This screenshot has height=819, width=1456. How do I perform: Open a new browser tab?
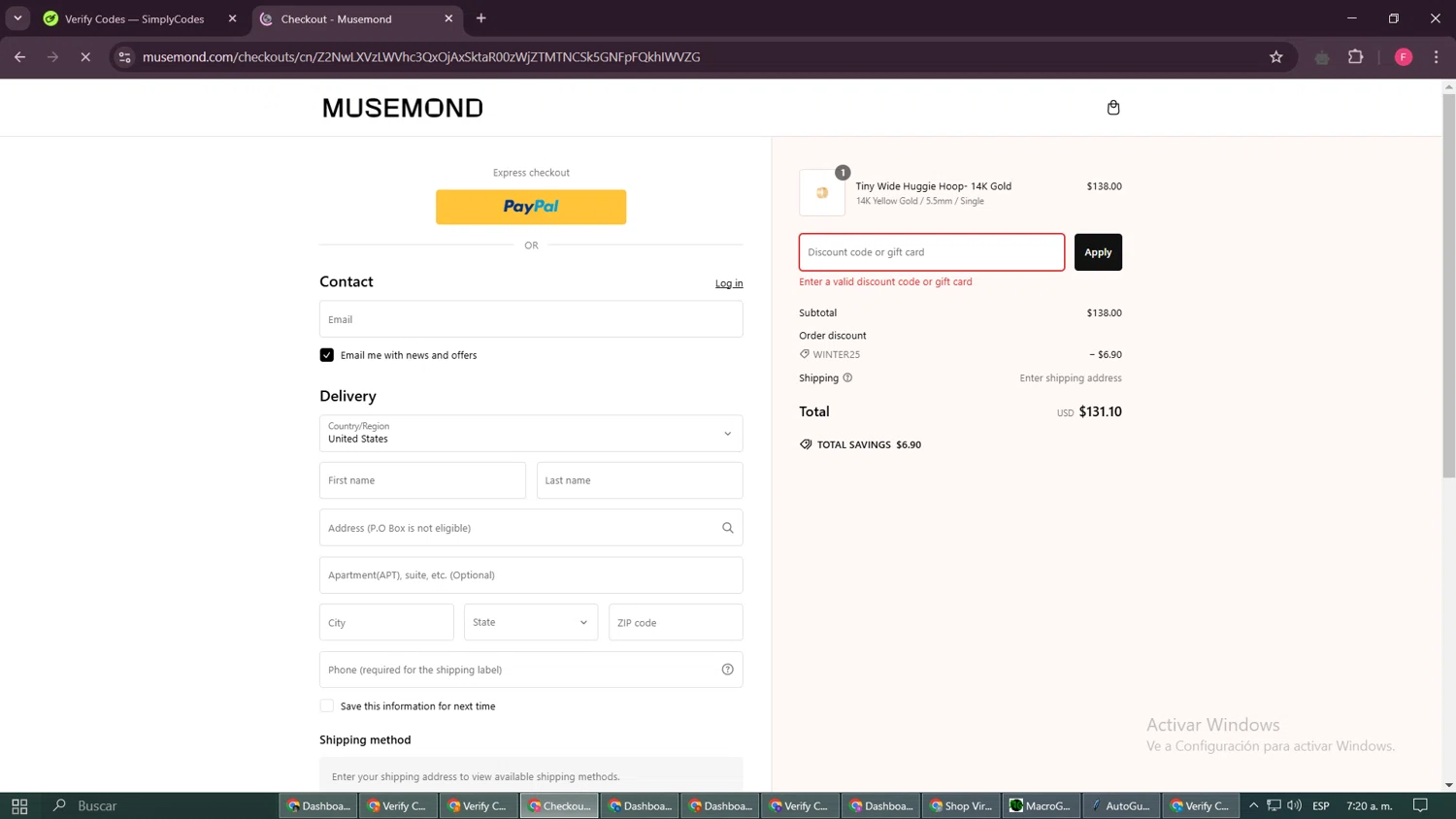(x=481, y=18)
